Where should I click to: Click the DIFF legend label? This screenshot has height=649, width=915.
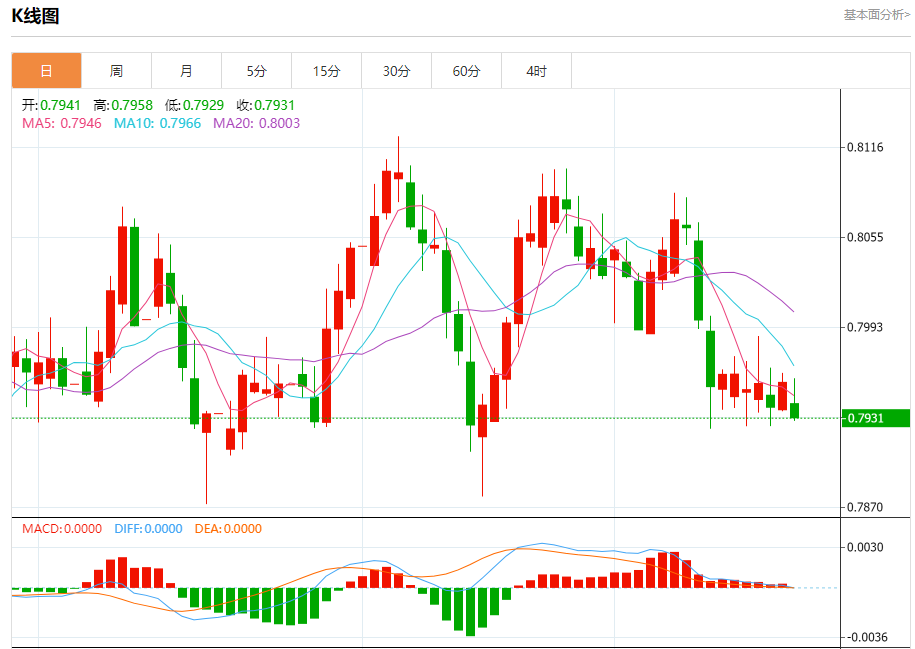coord(149,529)
